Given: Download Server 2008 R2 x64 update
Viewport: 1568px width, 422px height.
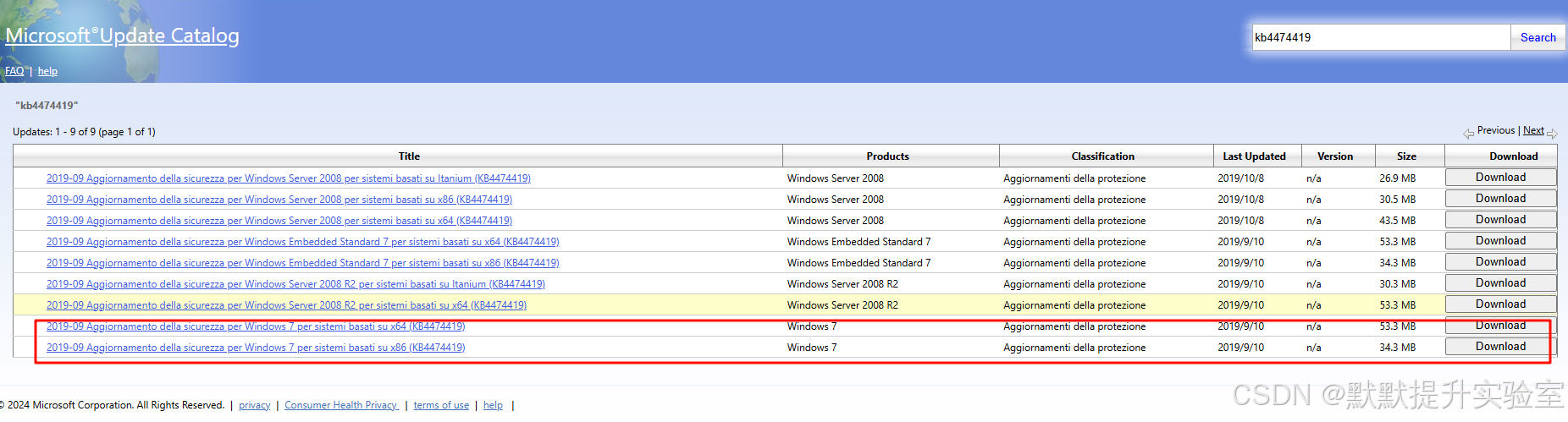Looking at the screenshot, I should [1500, 304].
